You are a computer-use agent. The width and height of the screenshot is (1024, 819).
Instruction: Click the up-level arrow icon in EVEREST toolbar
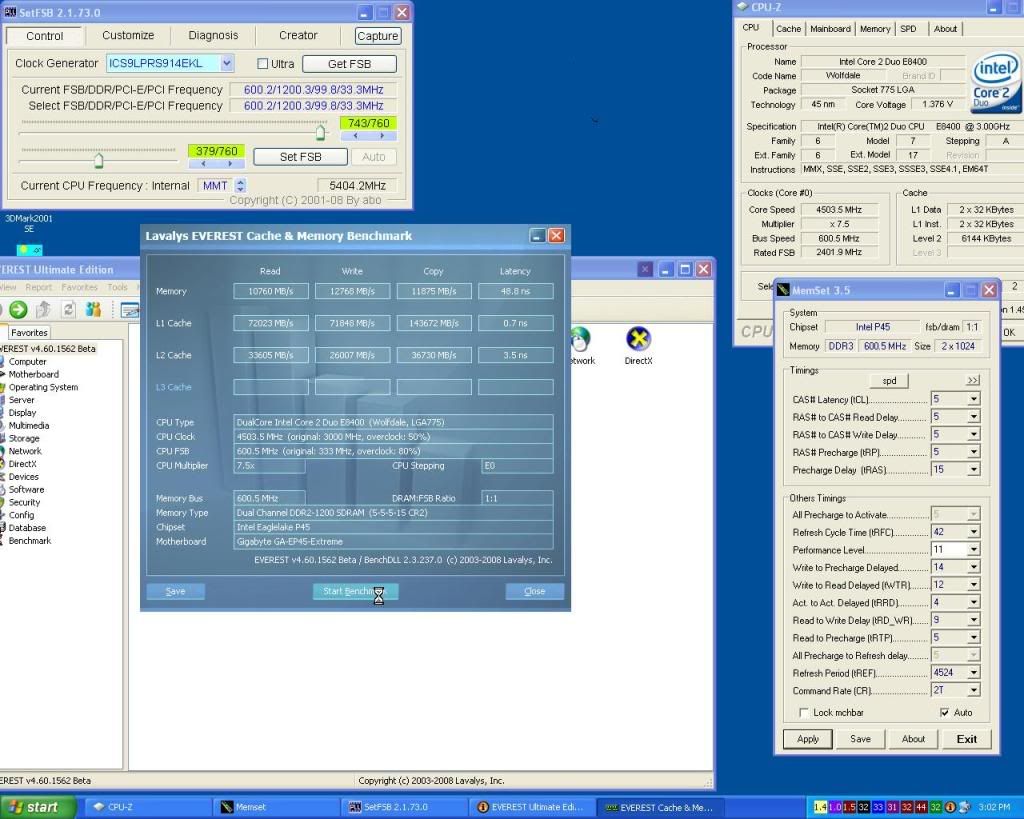(44, 310)
